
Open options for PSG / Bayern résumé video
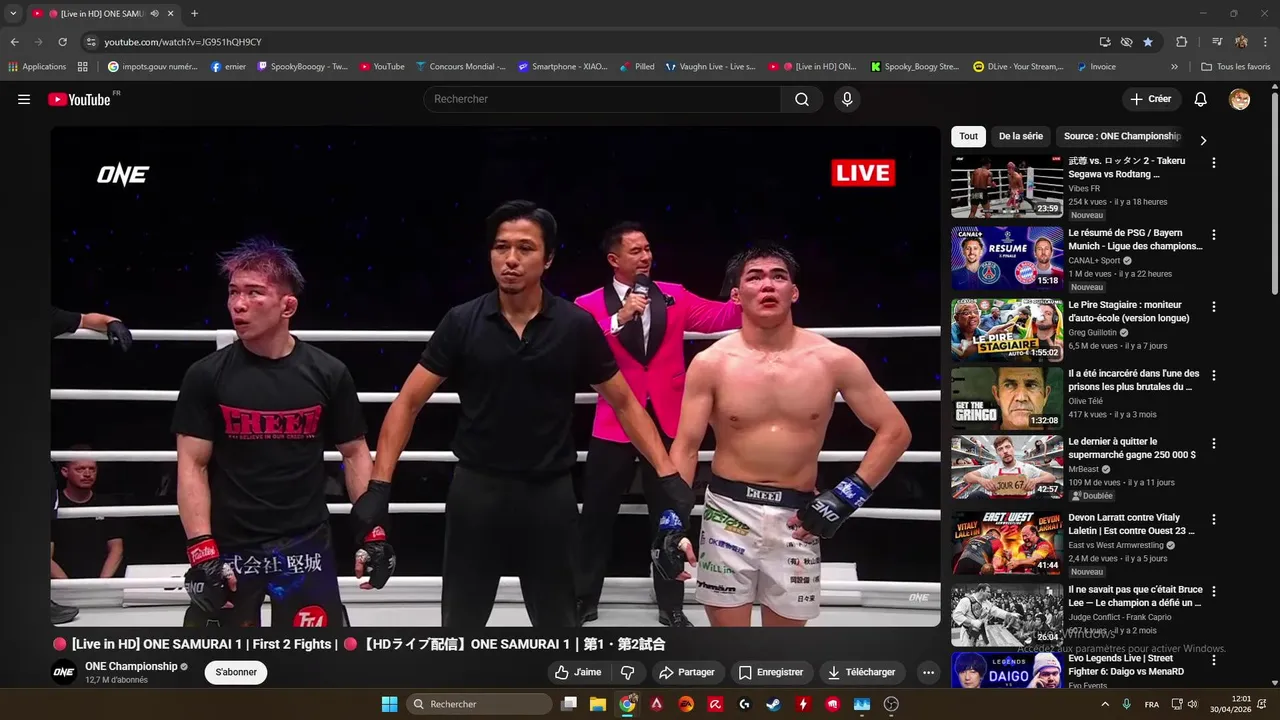[1214, 234]
